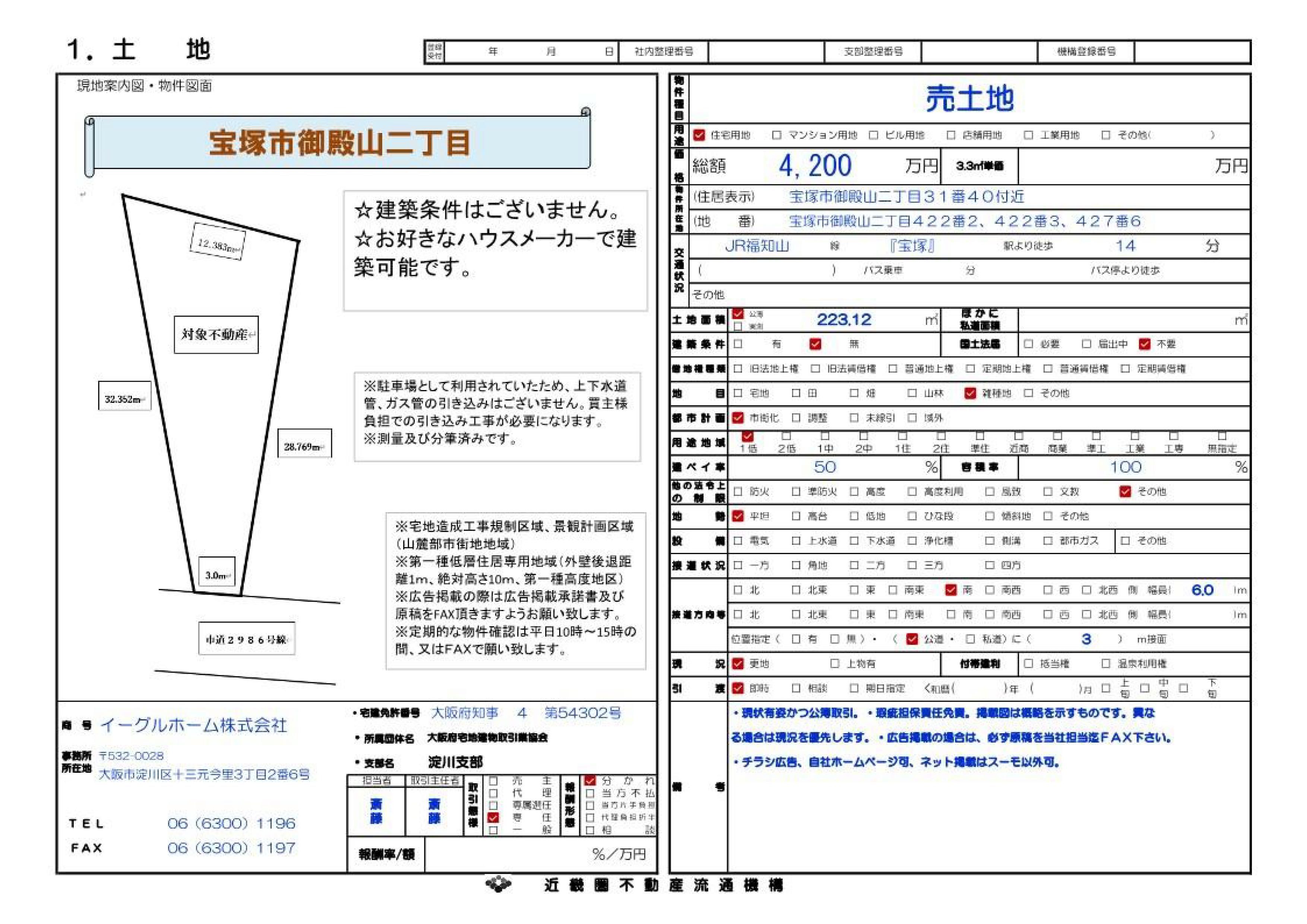The image size is (1307, 924).
Task: Tick the 都市ガス facilities checkbox
Action: click(1048, 540)
